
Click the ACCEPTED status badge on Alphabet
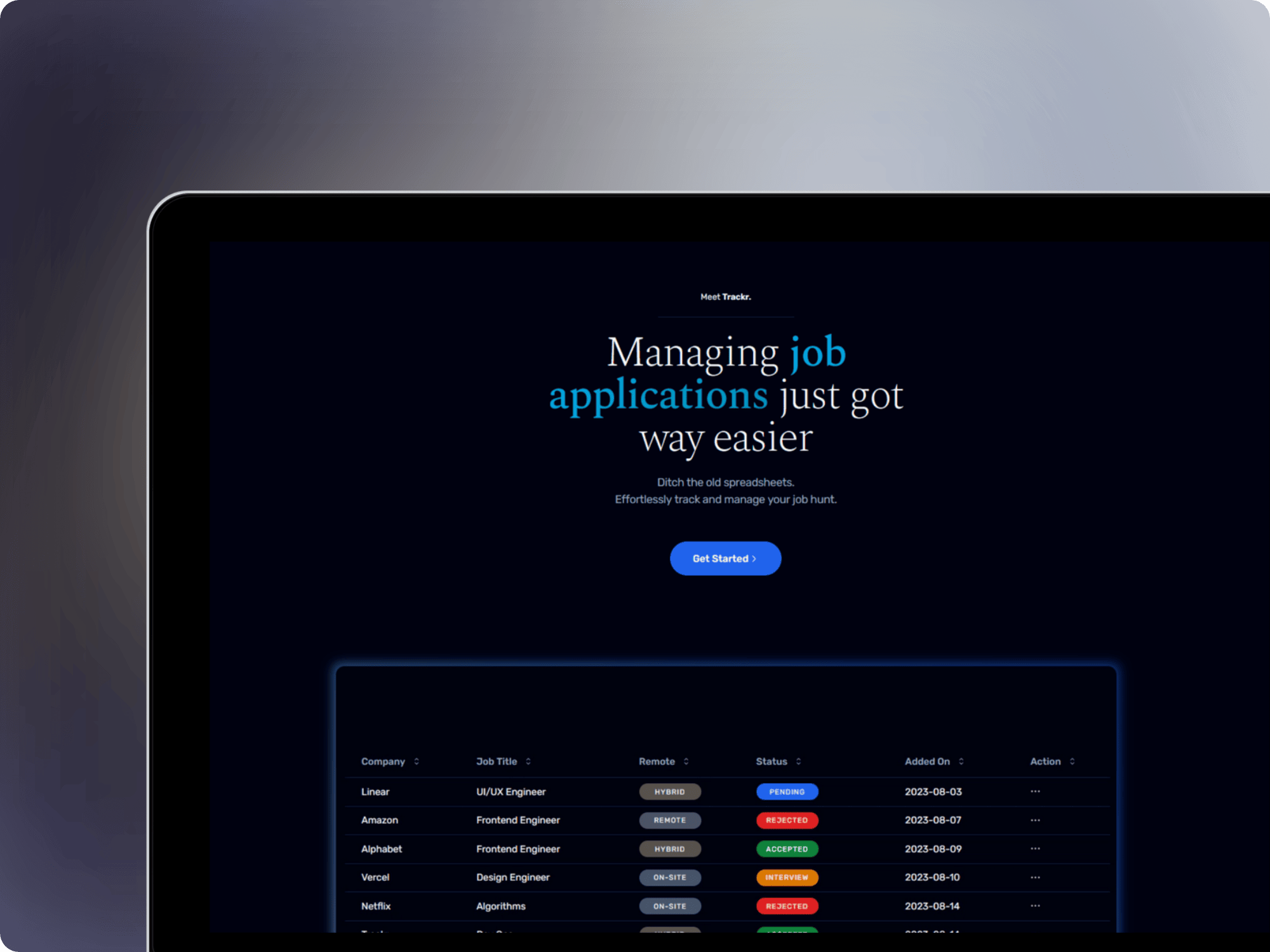click(788, 849)
